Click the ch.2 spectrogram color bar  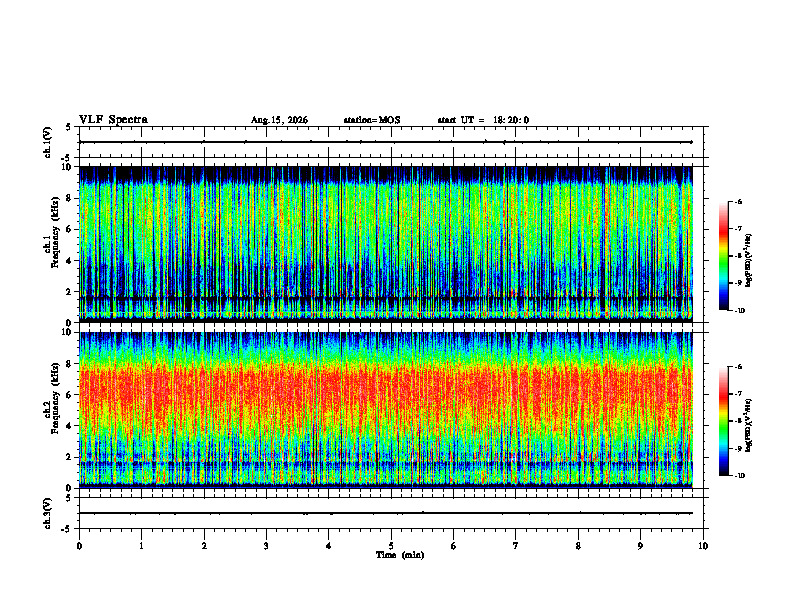coord(724,421)
